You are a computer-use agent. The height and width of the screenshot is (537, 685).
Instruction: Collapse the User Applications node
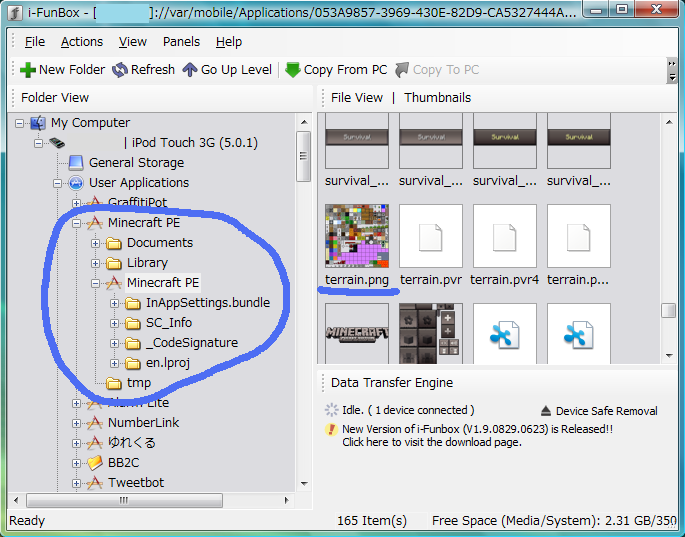click(57, 184)
